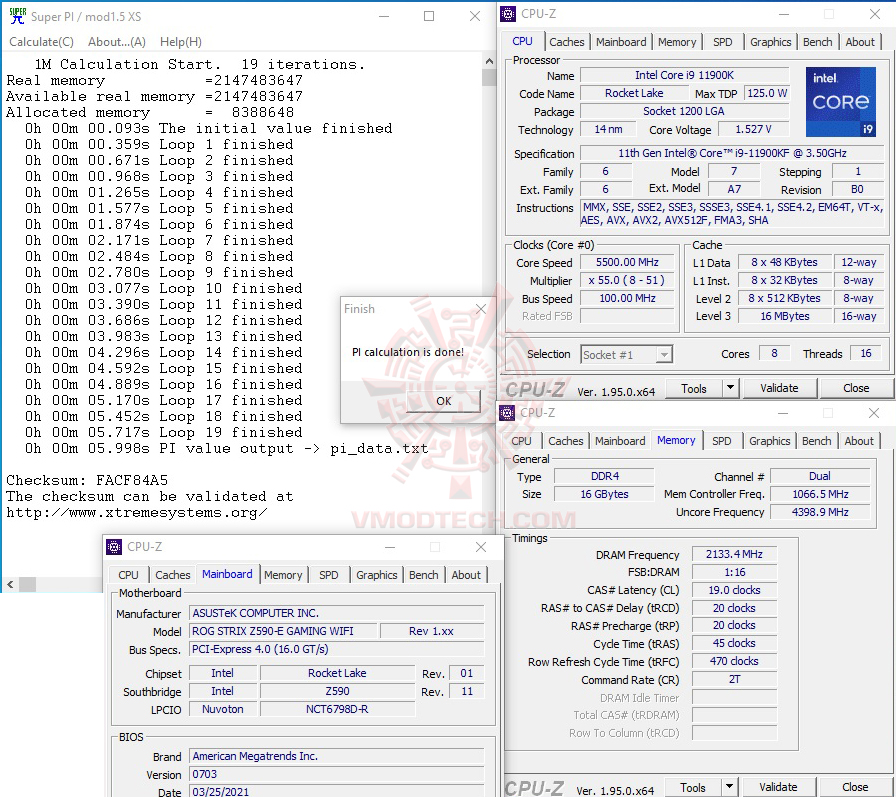The image size is (896, 797).
Task: Open Calculate menu in Super PI
Action: 41,42
